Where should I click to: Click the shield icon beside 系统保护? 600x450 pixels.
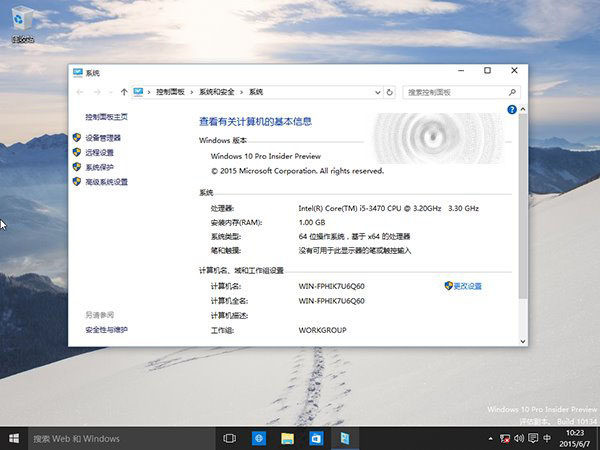[77, 167]
